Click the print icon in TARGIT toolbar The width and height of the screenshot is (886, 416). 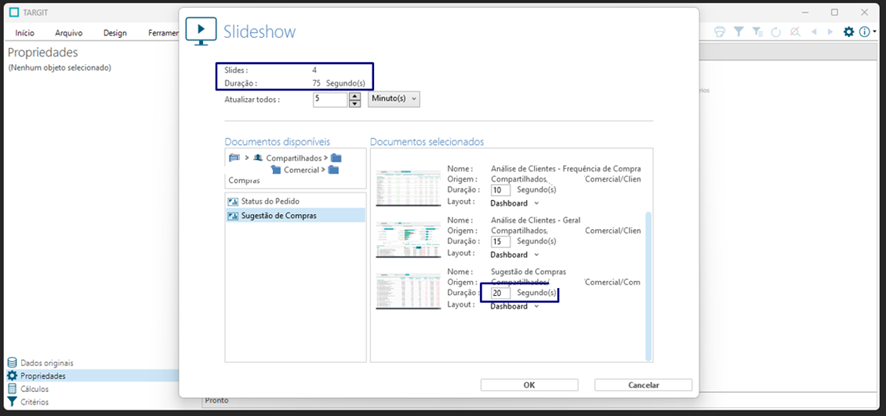pos(719,32)
